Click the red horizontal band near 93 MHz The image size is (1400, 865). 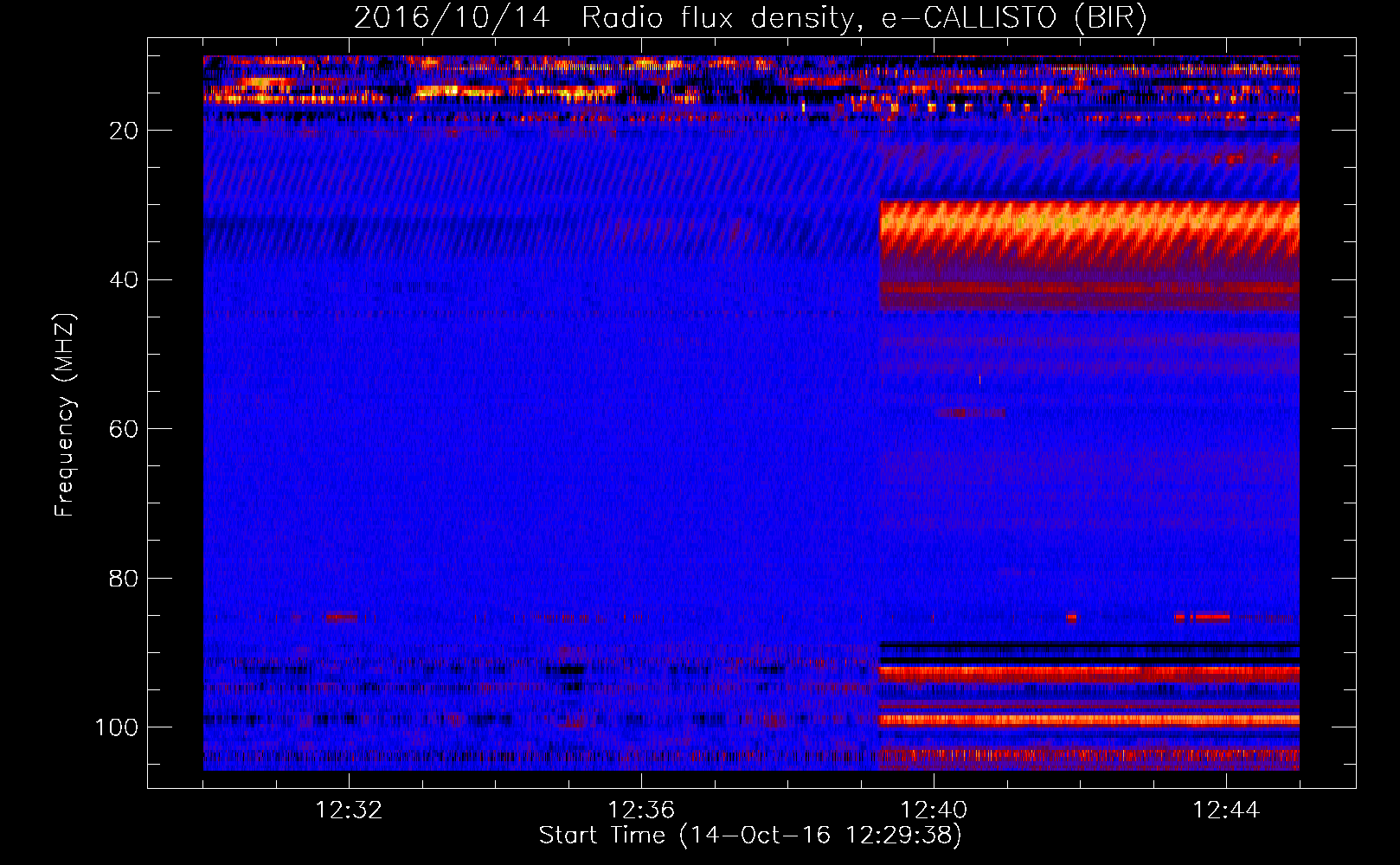(x=1089, y=673)
